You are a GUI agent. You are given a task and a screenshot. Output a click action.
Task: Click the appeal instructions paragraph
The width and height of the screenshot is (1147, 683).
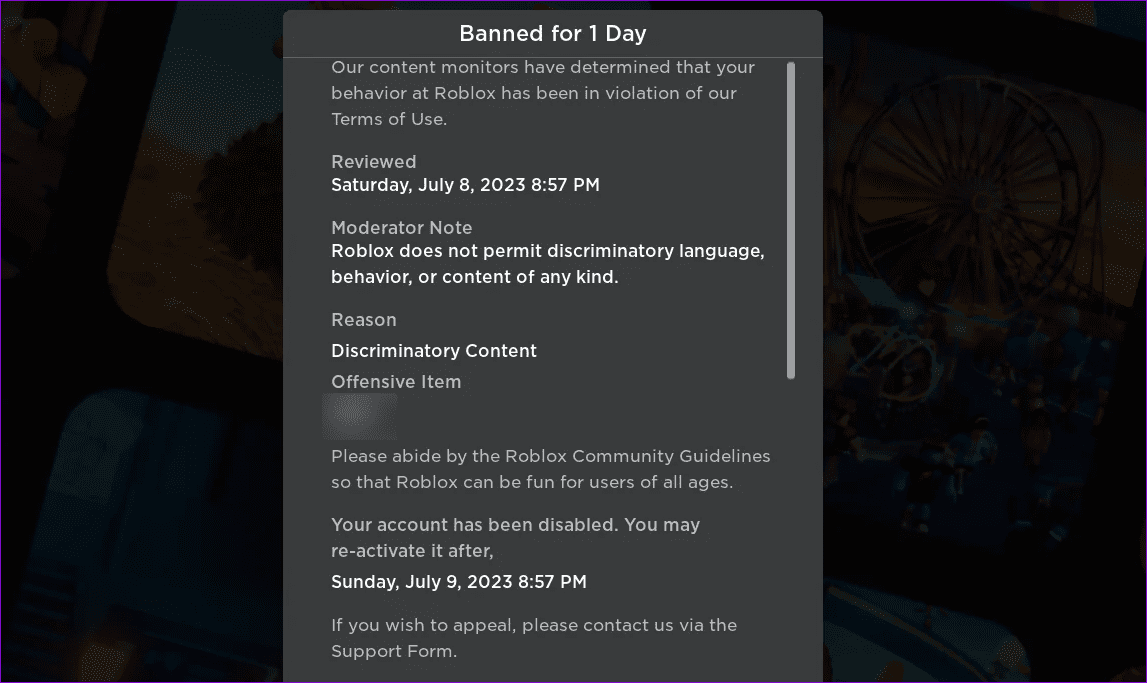534,637
